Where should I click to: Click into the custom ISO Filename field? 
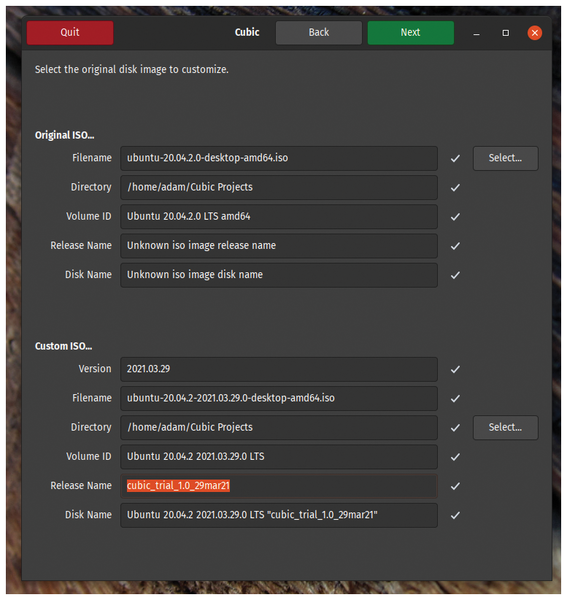coord(279,398)
